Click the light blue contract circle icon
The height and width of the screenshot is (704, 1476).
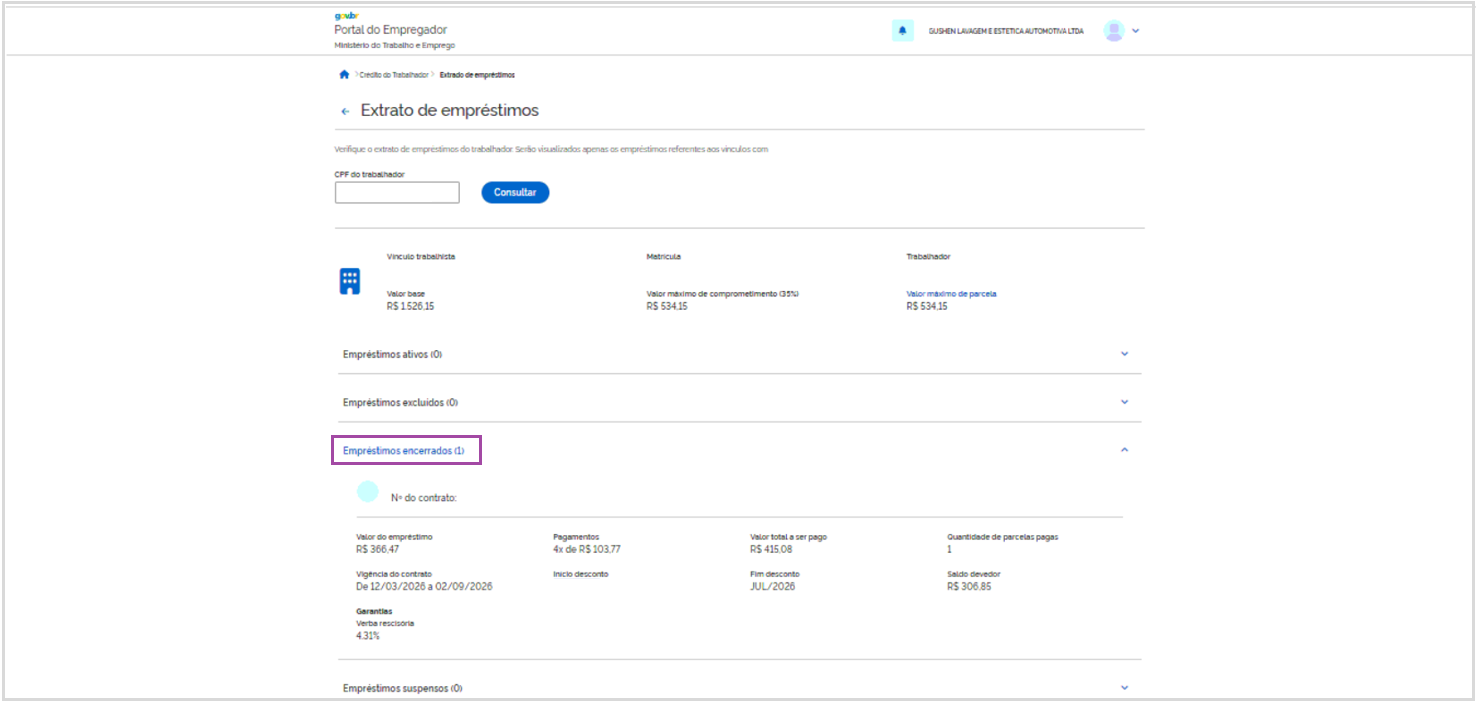click(x=368, y=491)
